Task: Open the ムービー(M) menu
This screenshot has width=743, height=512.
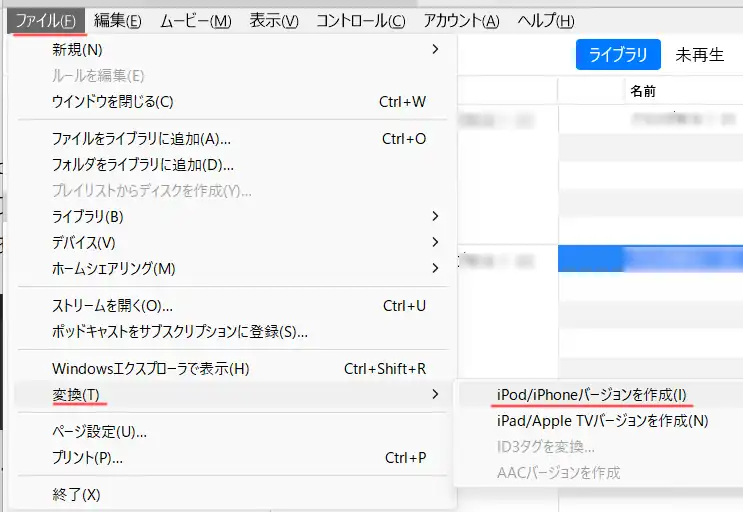Action: click(x=195, y=20)
